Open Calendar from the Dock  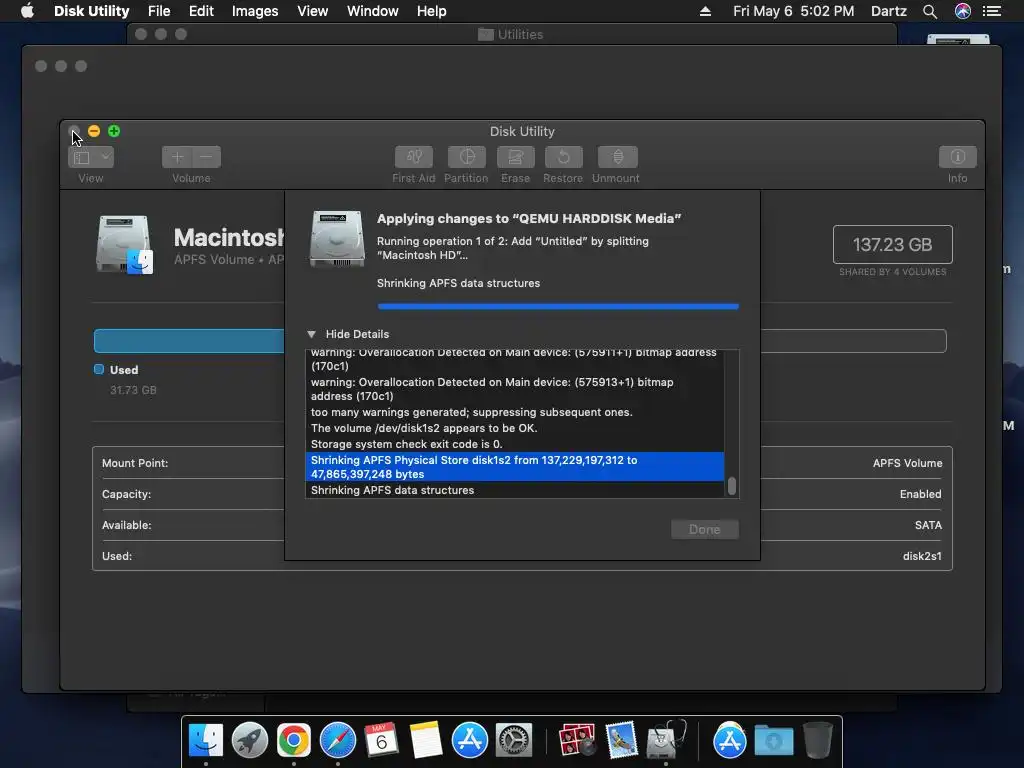pyautogui.click(x=381, y=741)
